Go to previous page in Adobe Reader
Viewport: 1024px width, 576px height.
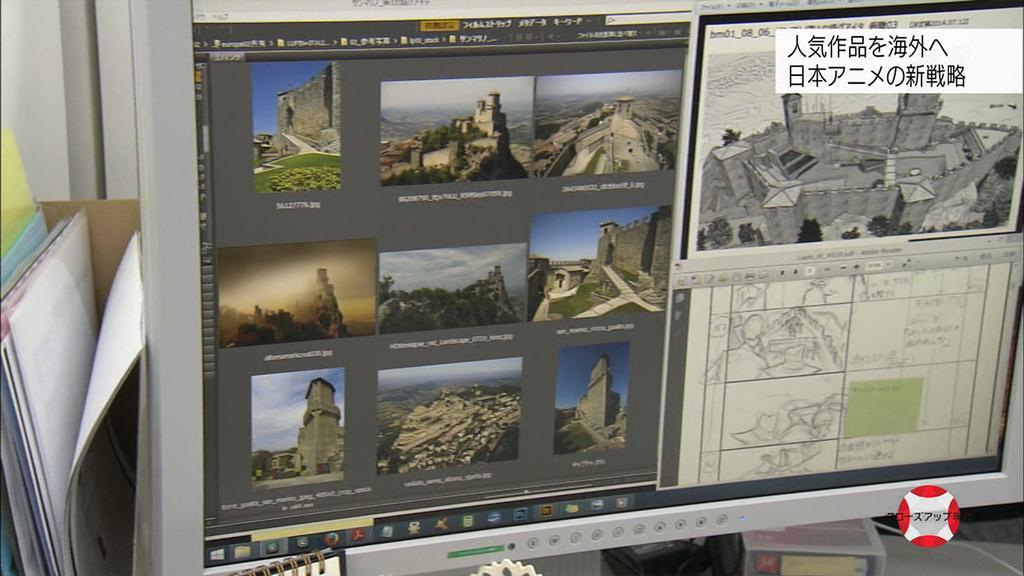(782, 272)
